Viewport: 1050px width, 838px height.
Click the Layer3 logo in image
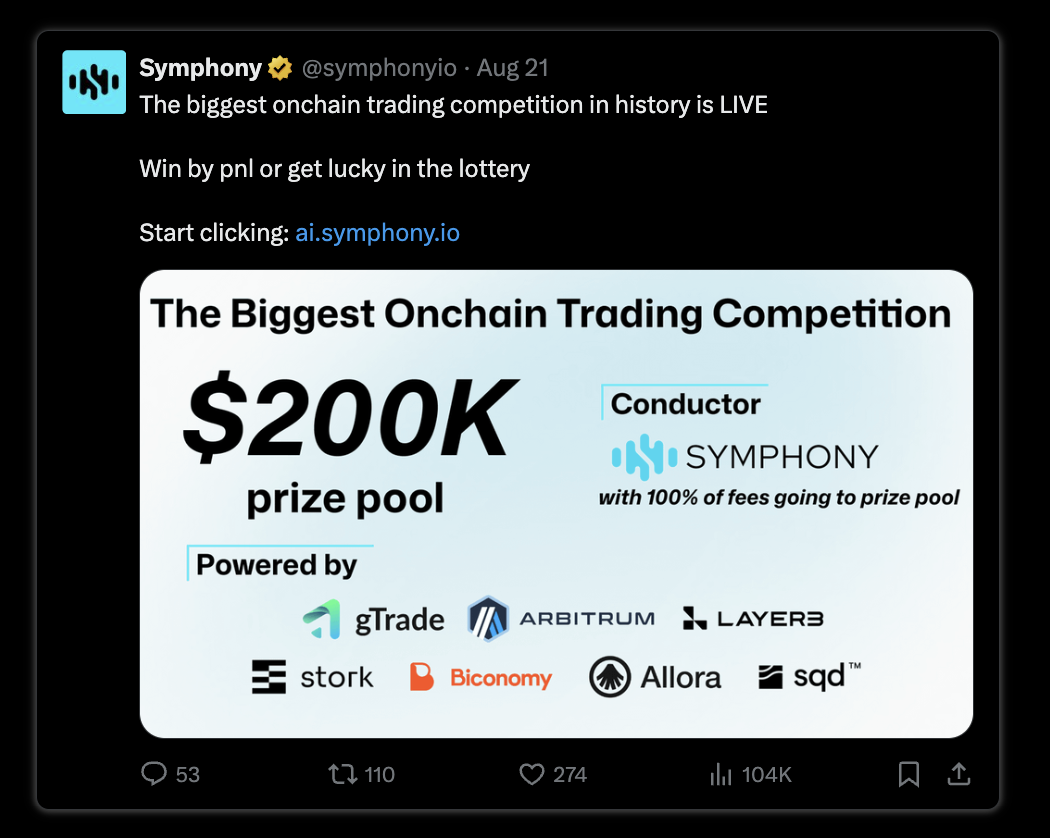(x=753, y=618)
